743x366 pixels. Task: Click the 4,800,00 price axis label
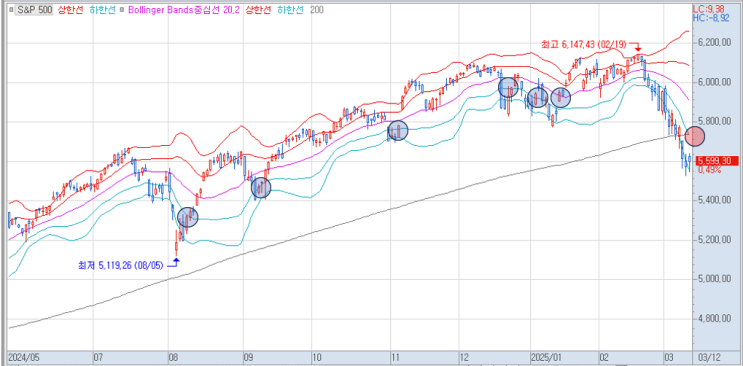[x=715, y=319]
